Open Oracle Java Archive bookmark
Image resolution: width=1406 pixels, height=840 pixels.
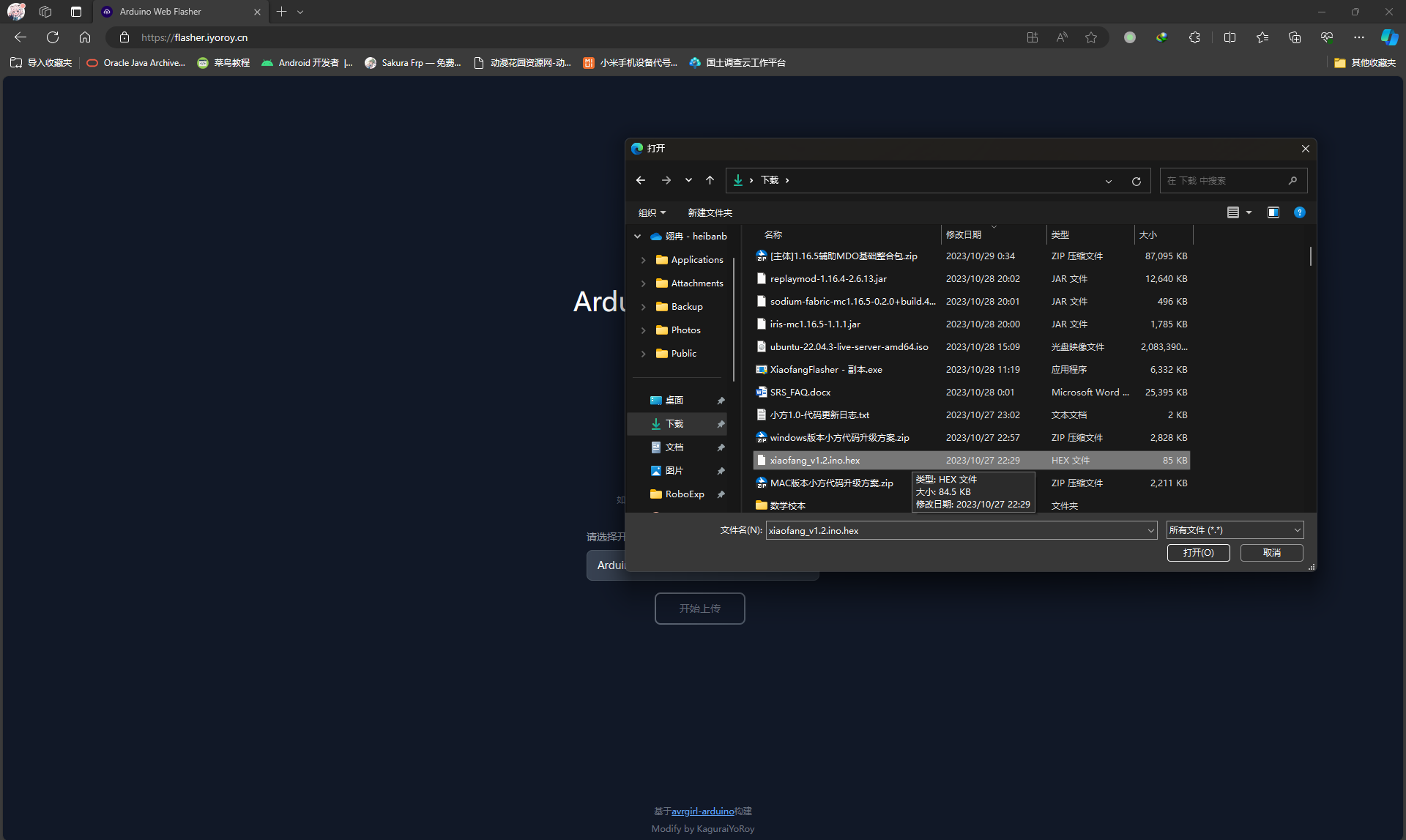click(136, 63)
